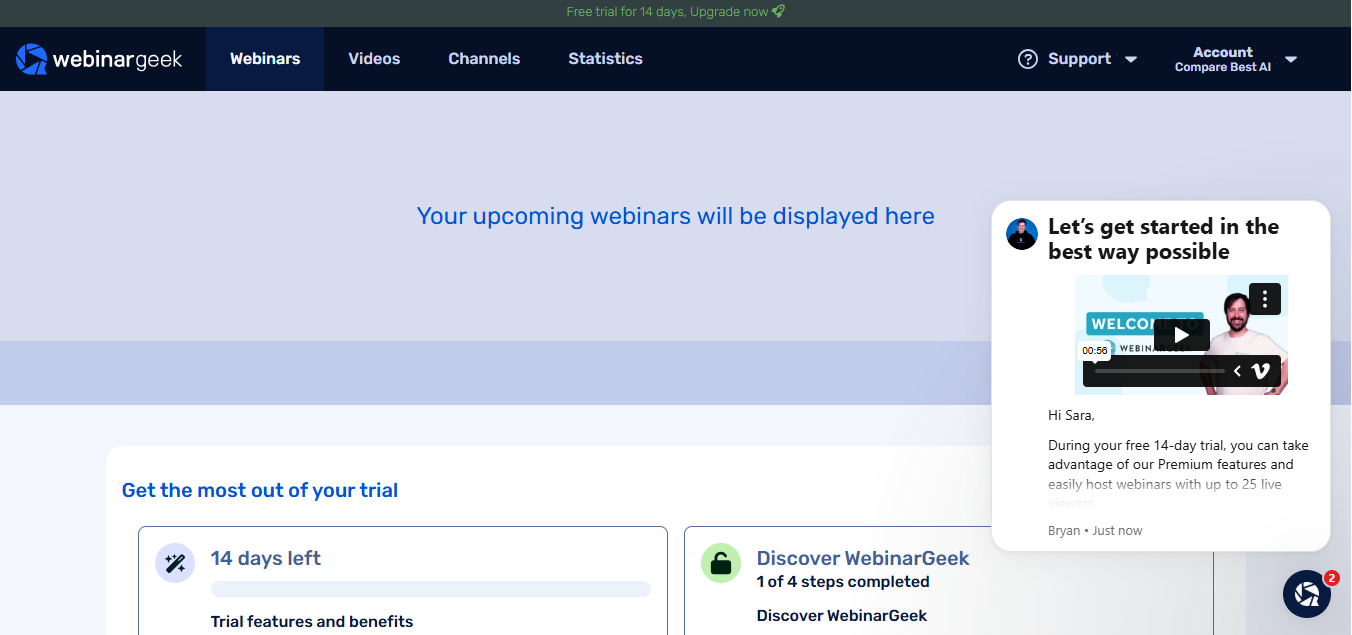Screen dimensions: 1352x635
Task: Click the welcome video thumbnail
Action: tap(1181, 335)
